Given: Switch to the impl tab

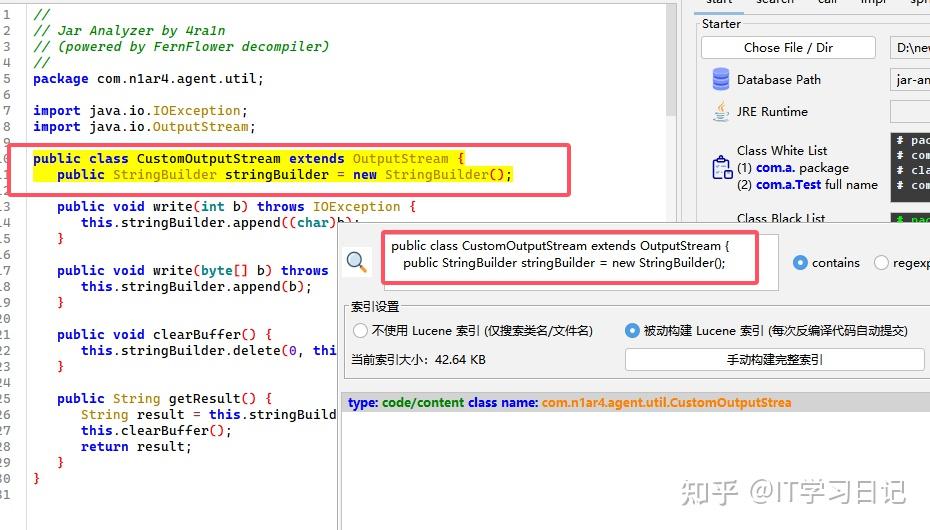Looking at the screenshot, I should pyautogui.click(x=873, y=3).
